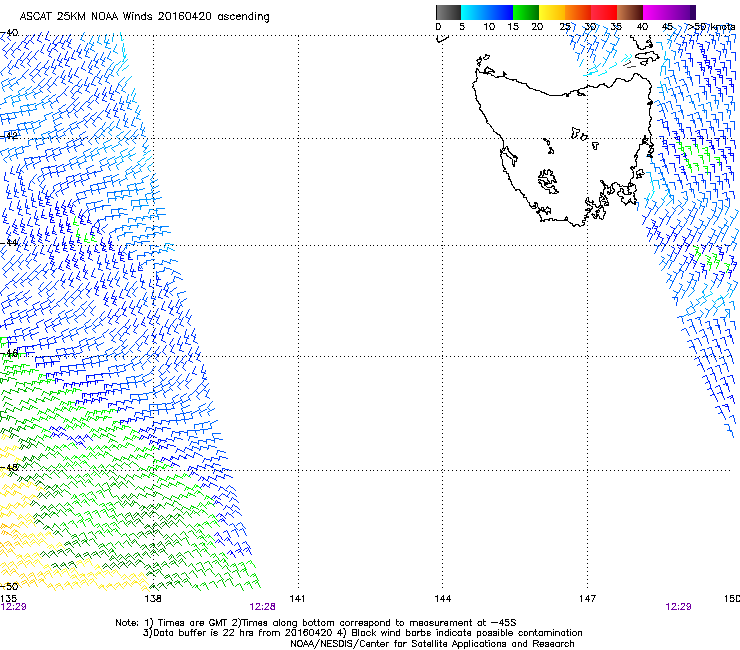Image resolution: width=740 pixels, height=650 pixels.
Task: Select the gray 0-5 knots legend segment
Action: [448, 12]
